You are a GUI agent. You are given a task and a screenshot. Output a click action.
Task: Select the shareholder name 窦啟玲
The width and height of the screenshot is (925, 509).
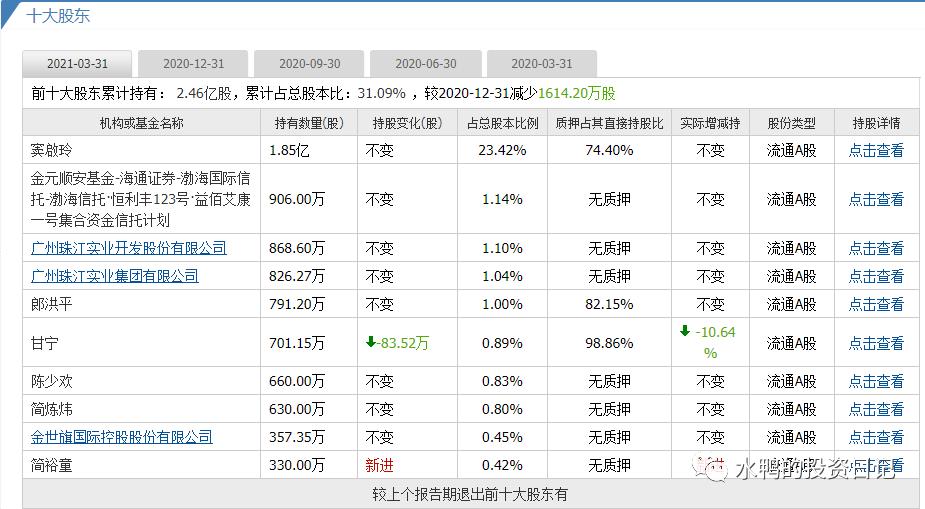(51, 150)
